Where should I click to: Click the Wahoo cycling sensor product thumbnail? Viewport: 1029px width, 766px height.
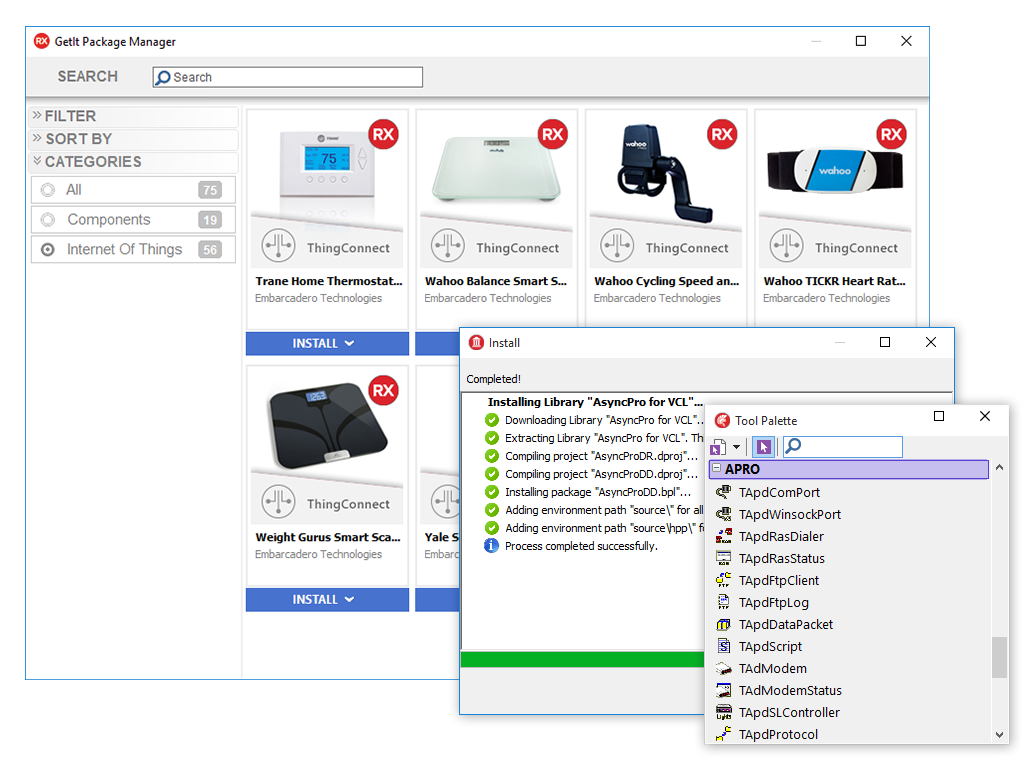[x=663, y=173]
